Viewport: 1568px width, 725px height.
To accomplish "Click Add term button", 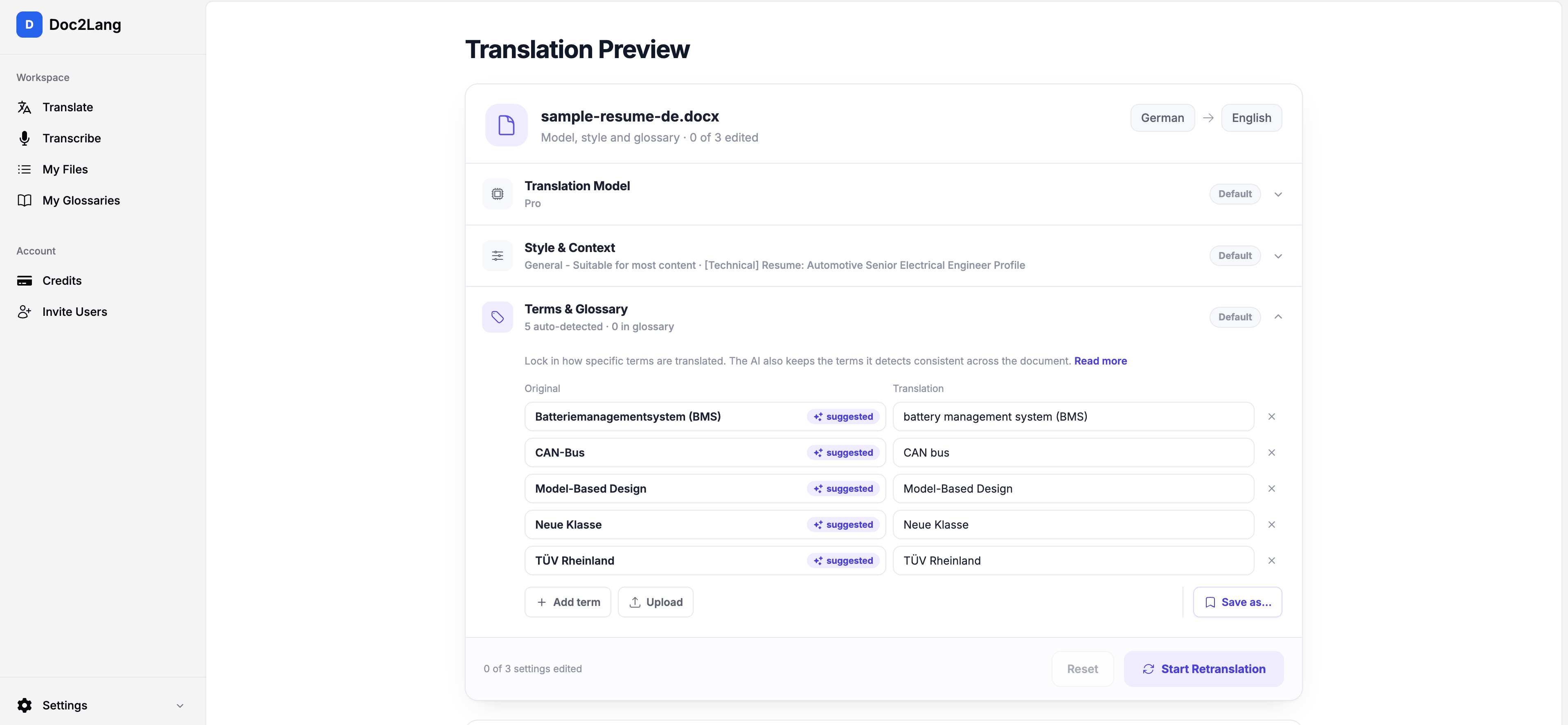I will pyautogui.click(x=567, y=602).
